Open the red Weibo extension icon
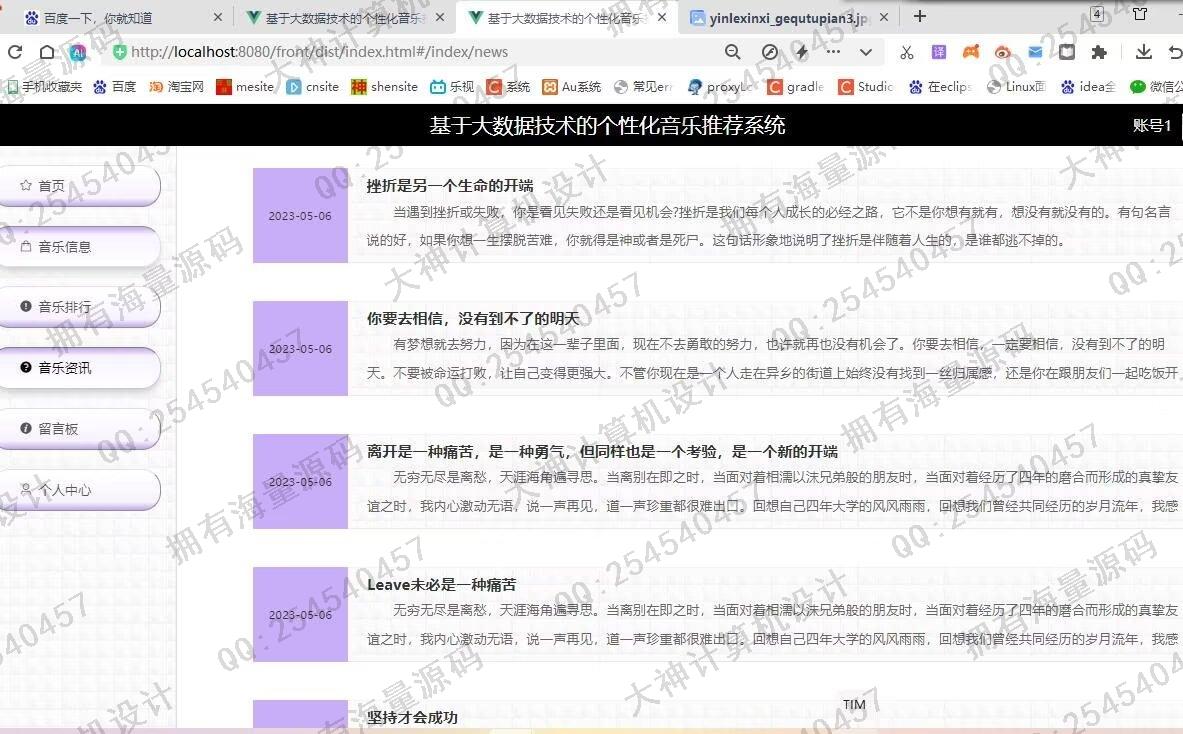The height and width of the screenshot is (734, 1183). tap(1003, 52)
